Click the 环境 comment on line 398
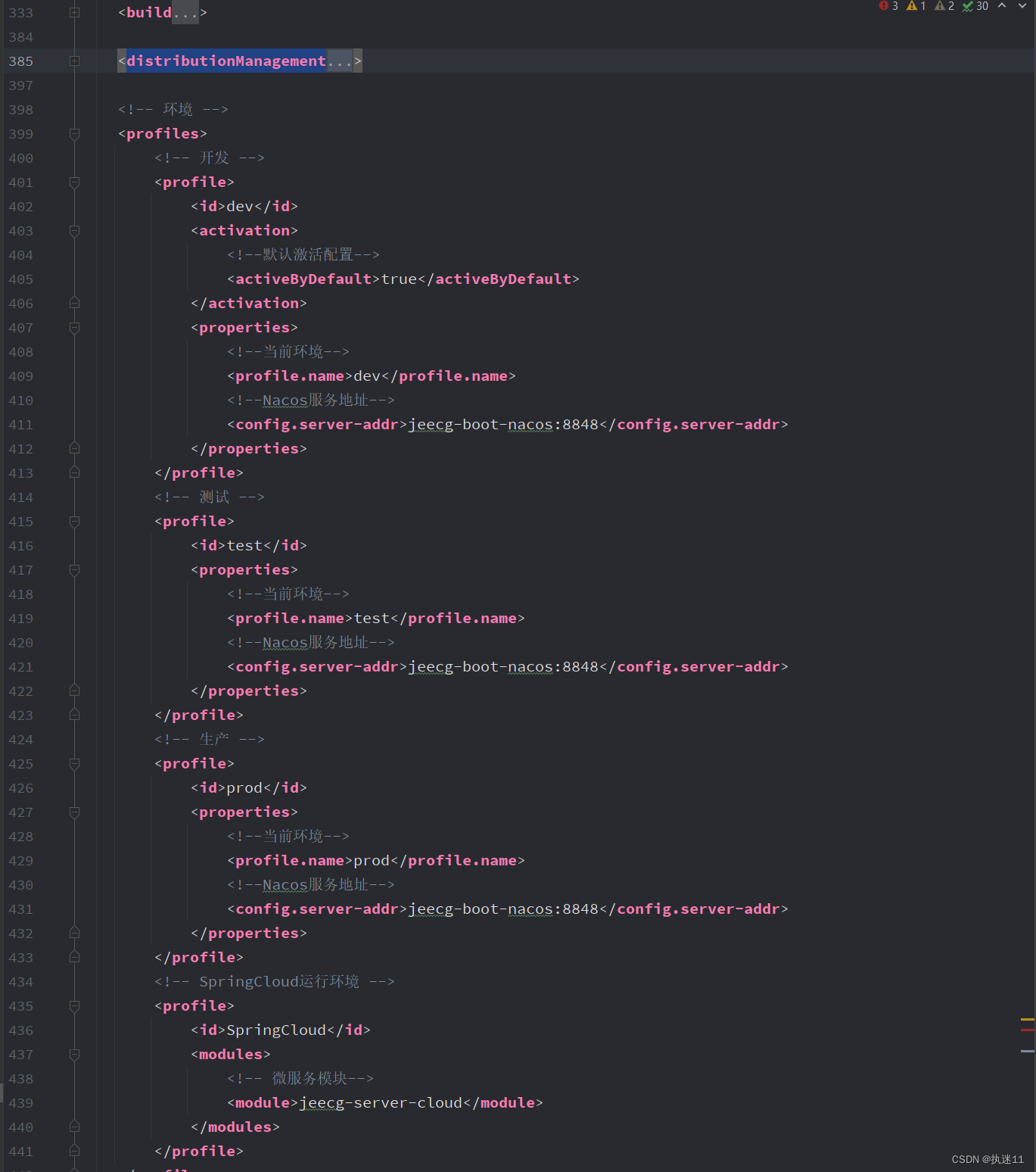This screenshot has height=1172, width=1036. [173, 109]
